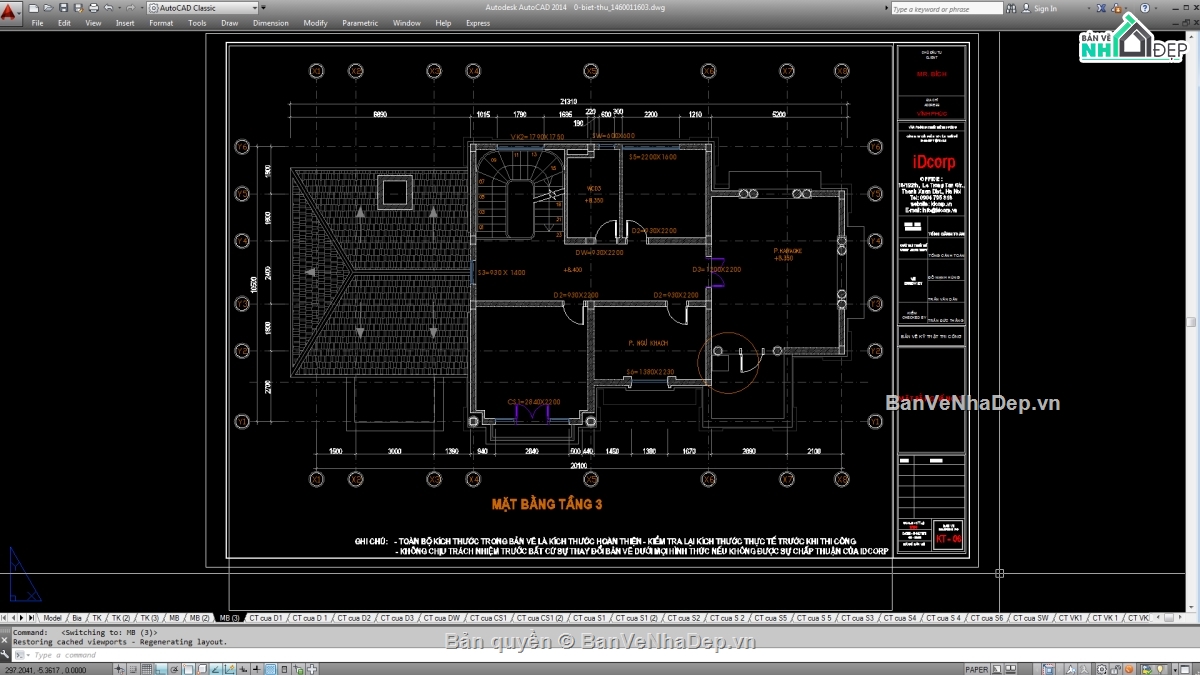Open the Draw menu
This screenshot has width=1200, height=675.
click(230, 23)
